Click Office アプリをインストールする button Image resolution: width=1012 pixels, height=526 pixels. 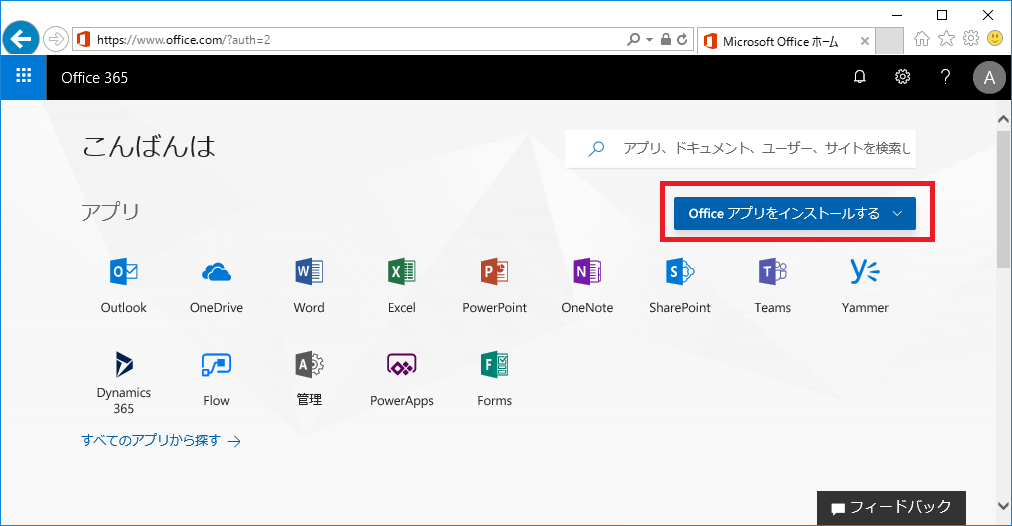(x=794, y=214)
